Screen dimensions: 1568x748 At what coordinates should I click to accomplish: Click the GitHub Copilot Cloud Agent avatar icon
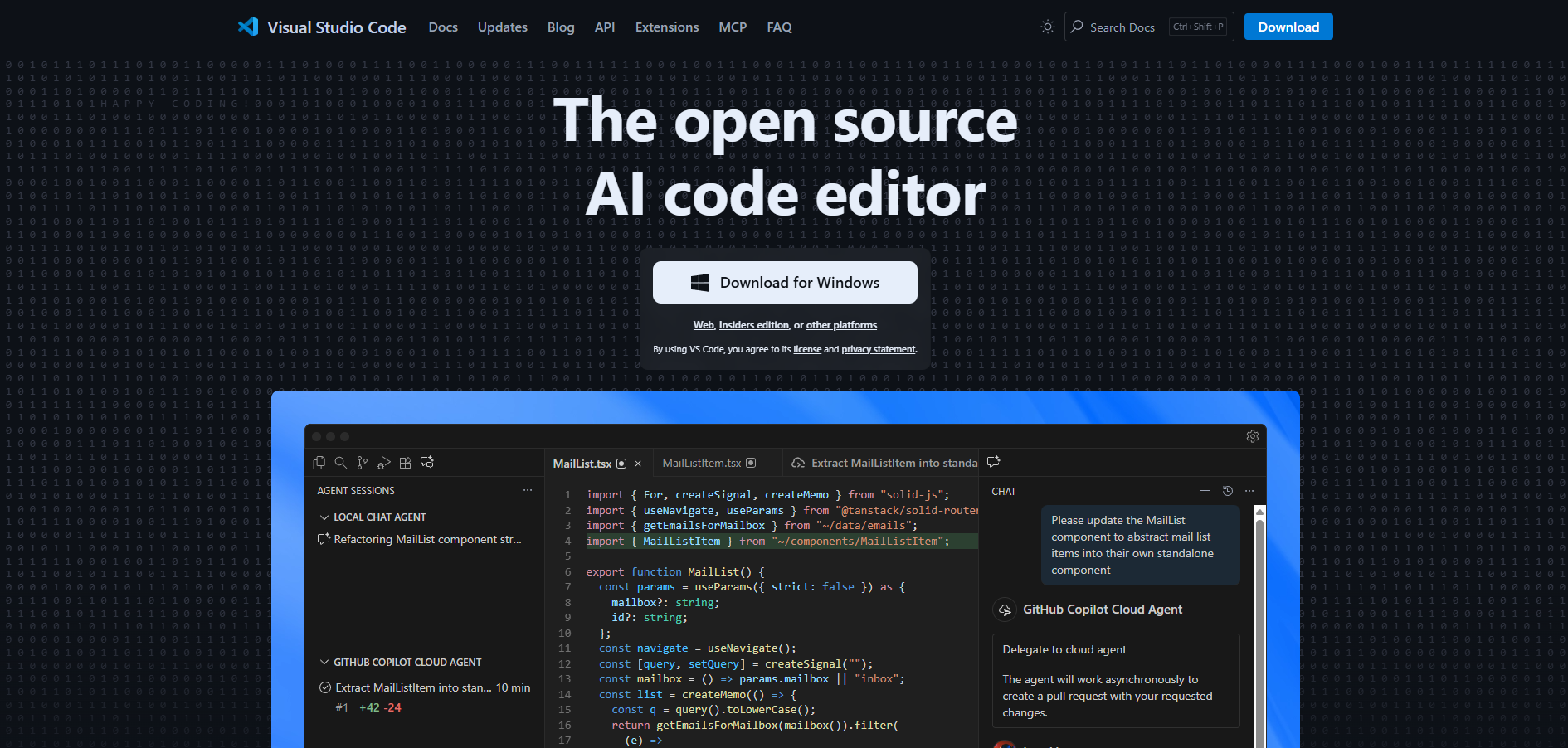click(1005, 610)
